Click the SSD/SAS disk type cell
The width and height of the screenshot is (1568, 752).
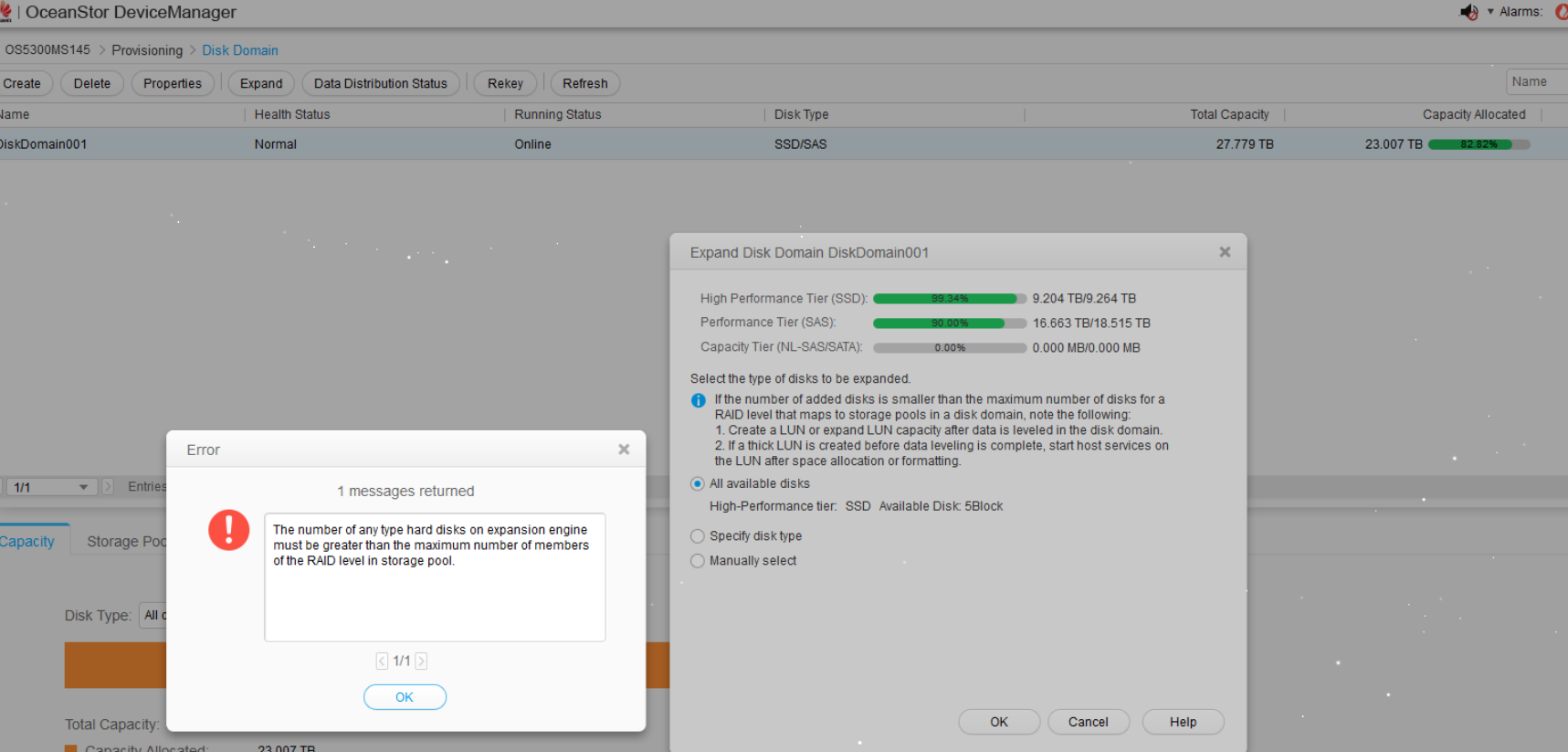click(801, 144)
